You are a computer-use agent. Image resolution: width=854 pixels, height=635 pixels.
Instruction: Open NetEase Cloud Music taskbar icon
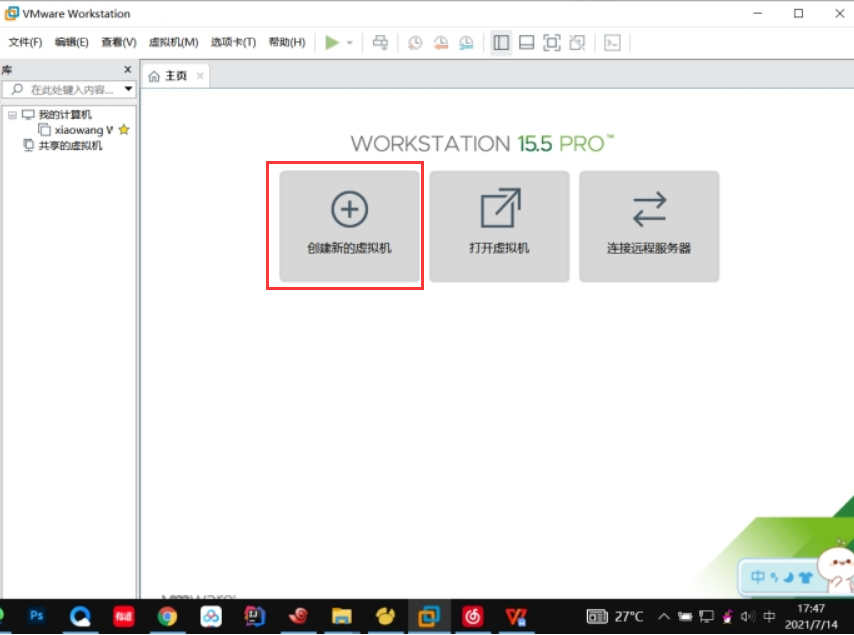coord(472,616)
